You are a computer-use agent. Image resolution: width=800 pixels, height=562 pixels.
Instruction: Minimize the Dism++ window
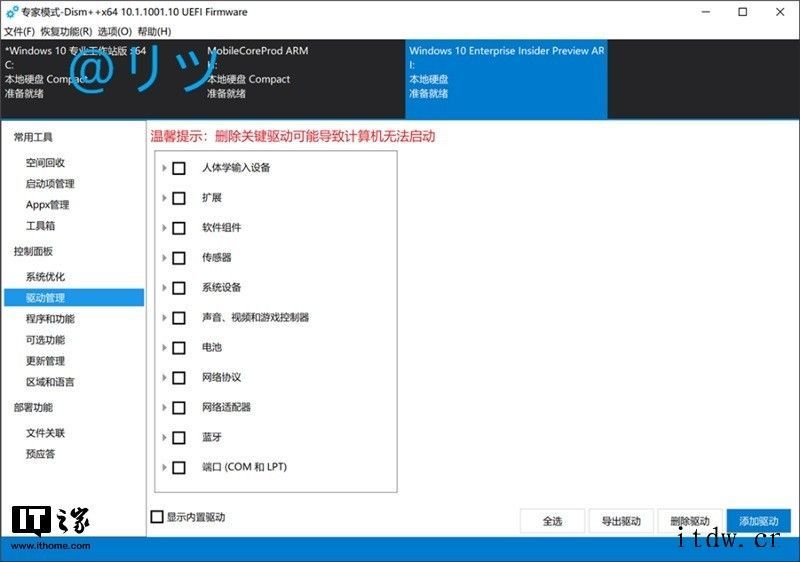click(706, 12)
